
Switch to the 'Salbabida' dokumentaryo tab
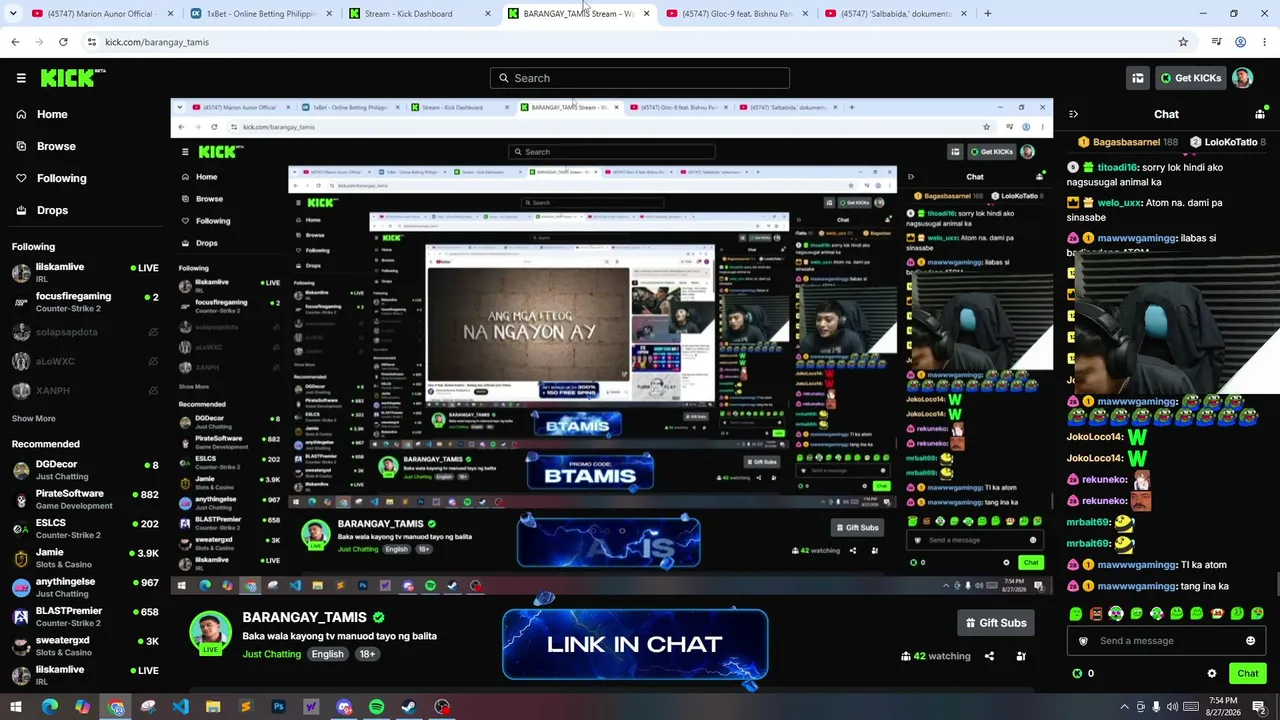[896, 14]
